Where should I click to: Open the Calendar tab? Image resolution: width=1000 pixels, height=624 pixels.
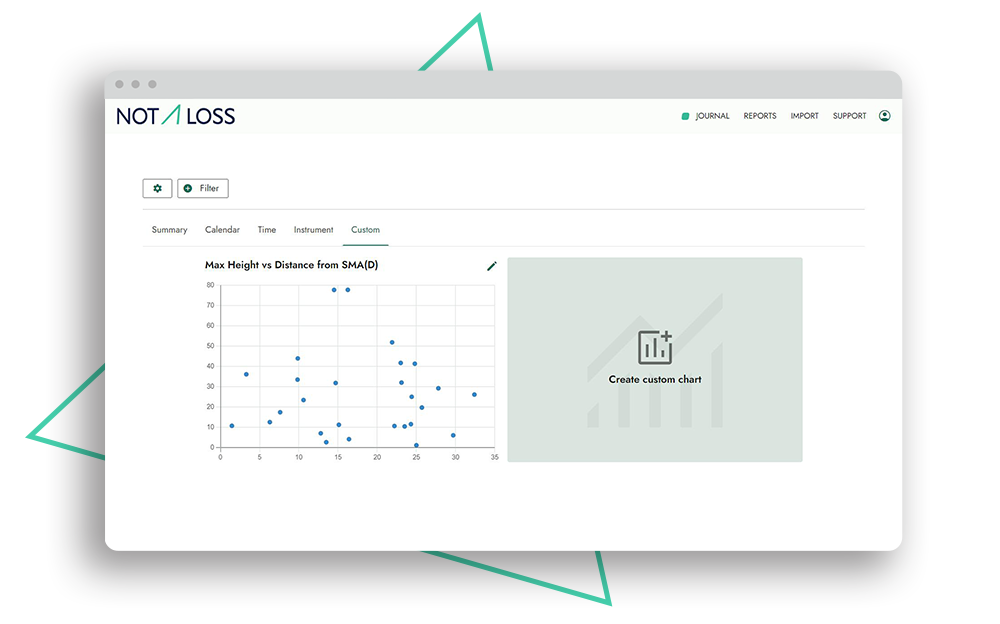(222, 229)
